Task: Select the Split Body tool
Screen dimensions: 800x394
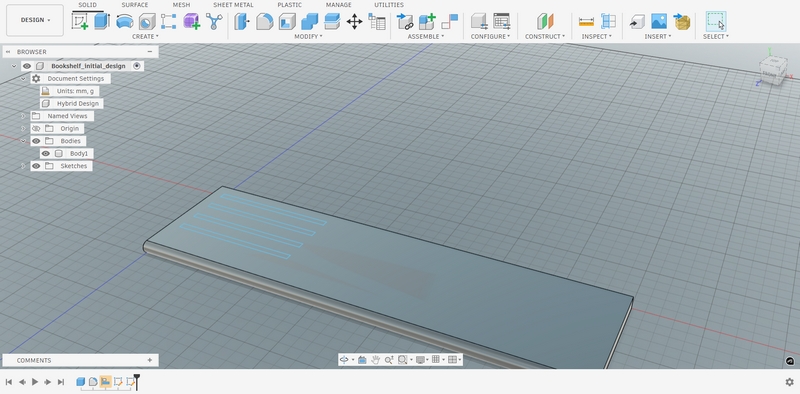Action: pyautogui.click(x=332, y=21)
